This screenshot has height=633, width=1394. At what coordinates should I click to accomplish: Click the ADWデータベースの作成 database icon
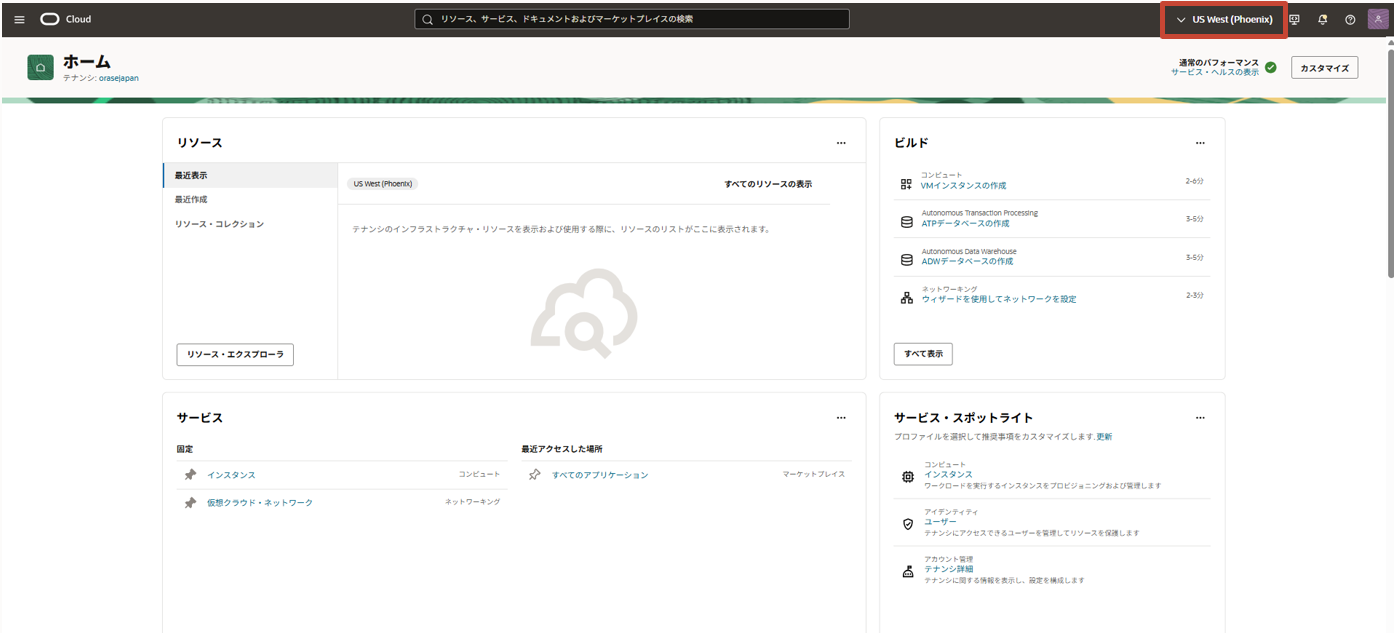point(906,260)
